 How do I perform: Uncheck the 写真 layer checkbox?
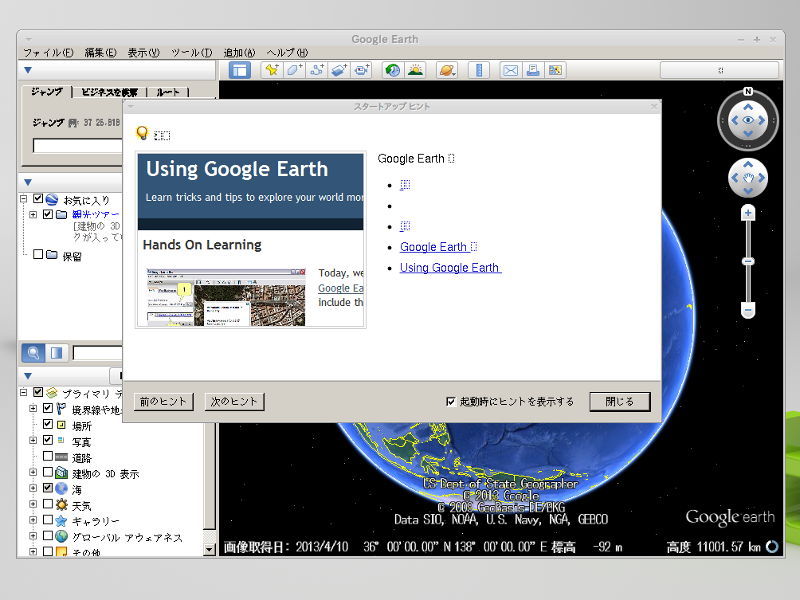point(48,440)
